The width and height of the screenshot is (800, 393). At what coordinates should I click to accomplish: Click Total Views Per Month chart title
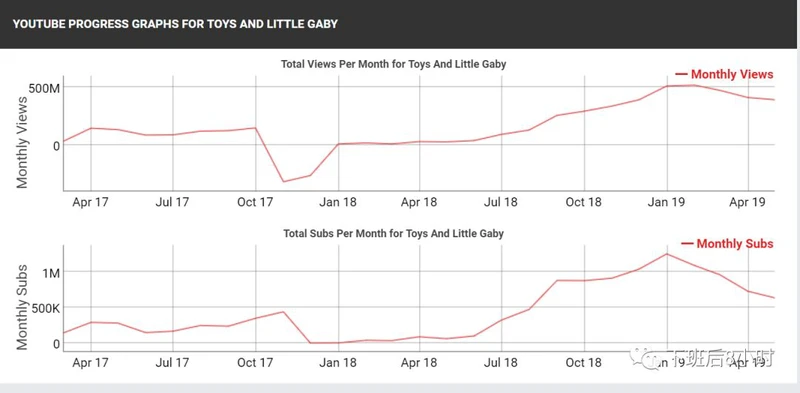[x=393, y=64]
